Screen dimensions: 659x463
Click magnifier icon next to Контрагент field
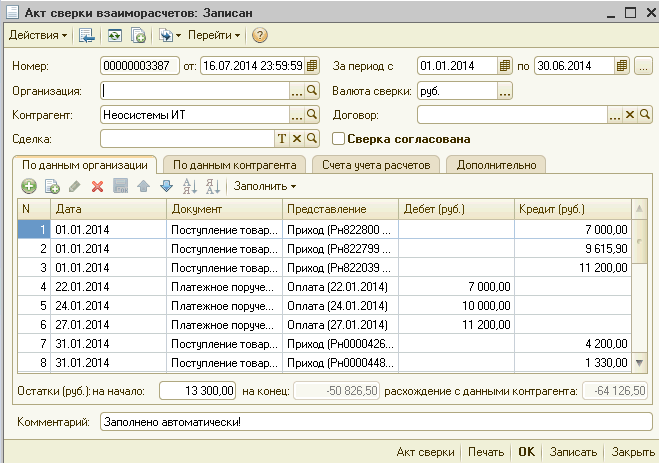(x=312, y=115)
